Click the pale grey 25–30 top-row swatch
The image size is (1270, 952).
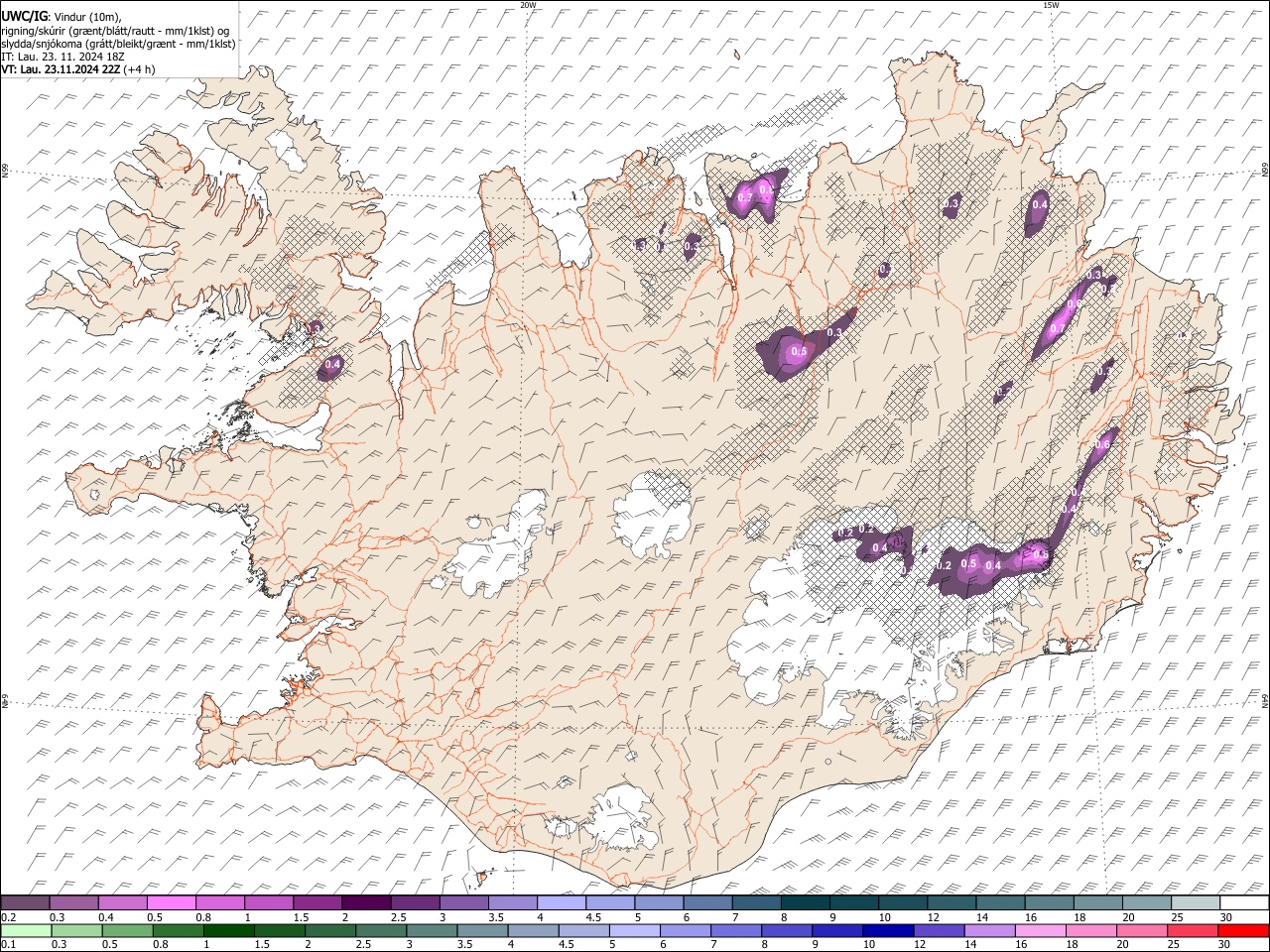[1196, 903]
